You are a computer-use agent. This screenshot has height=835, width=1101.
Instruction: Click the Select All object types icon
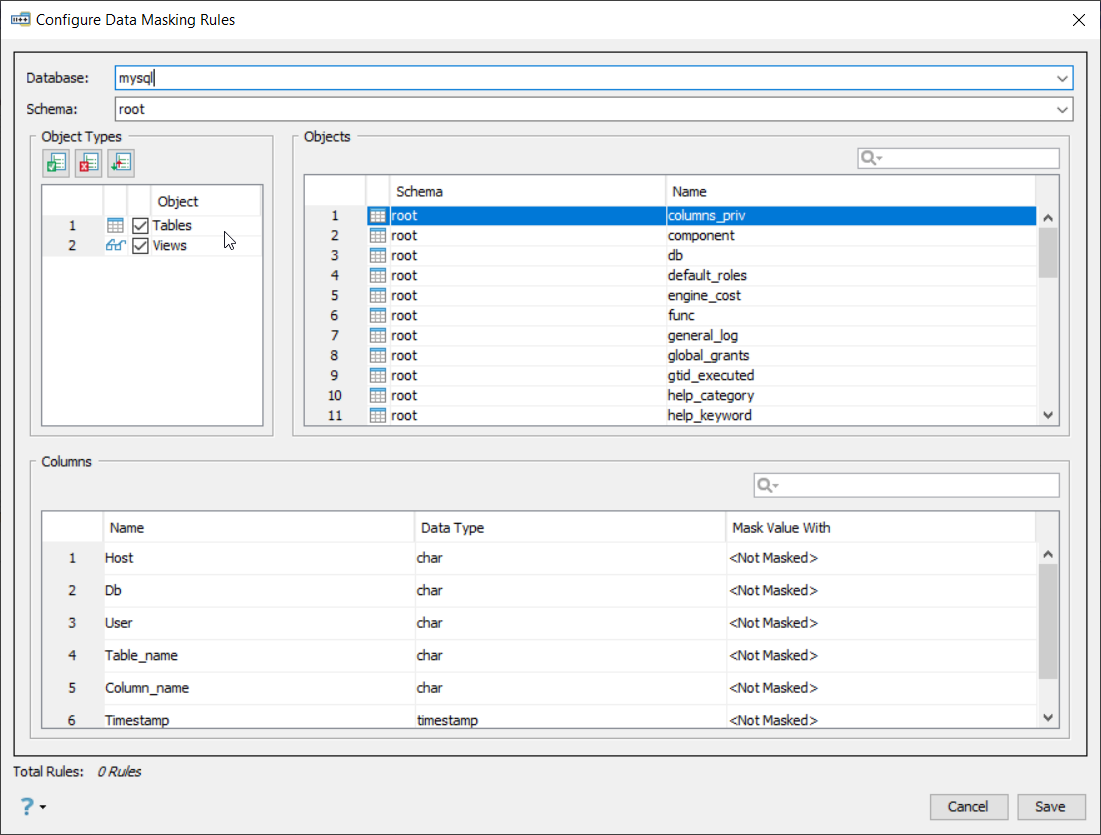tap(56, 163)
